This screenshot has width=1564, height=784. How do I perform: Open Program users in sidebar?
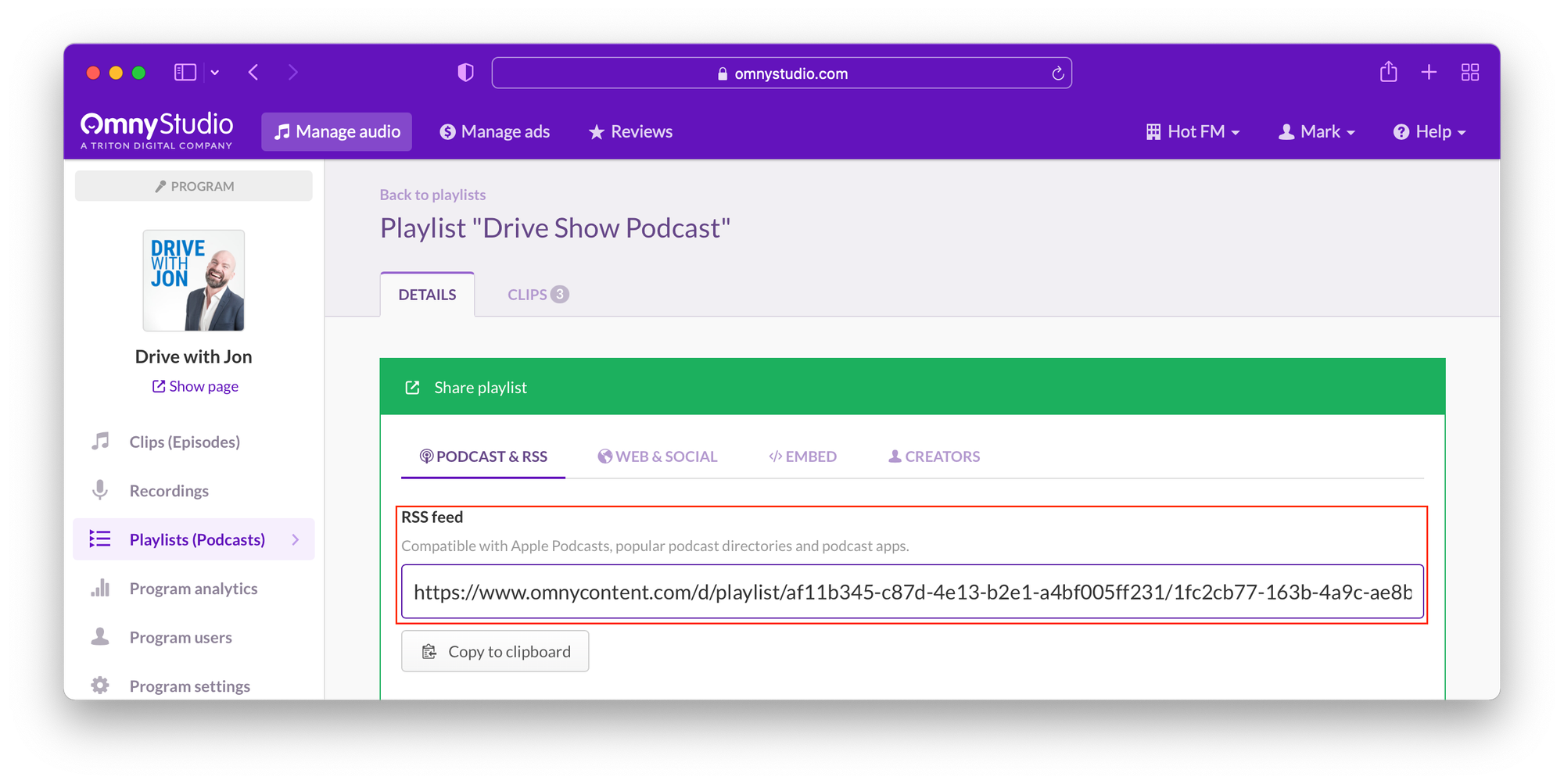(181, 637)
